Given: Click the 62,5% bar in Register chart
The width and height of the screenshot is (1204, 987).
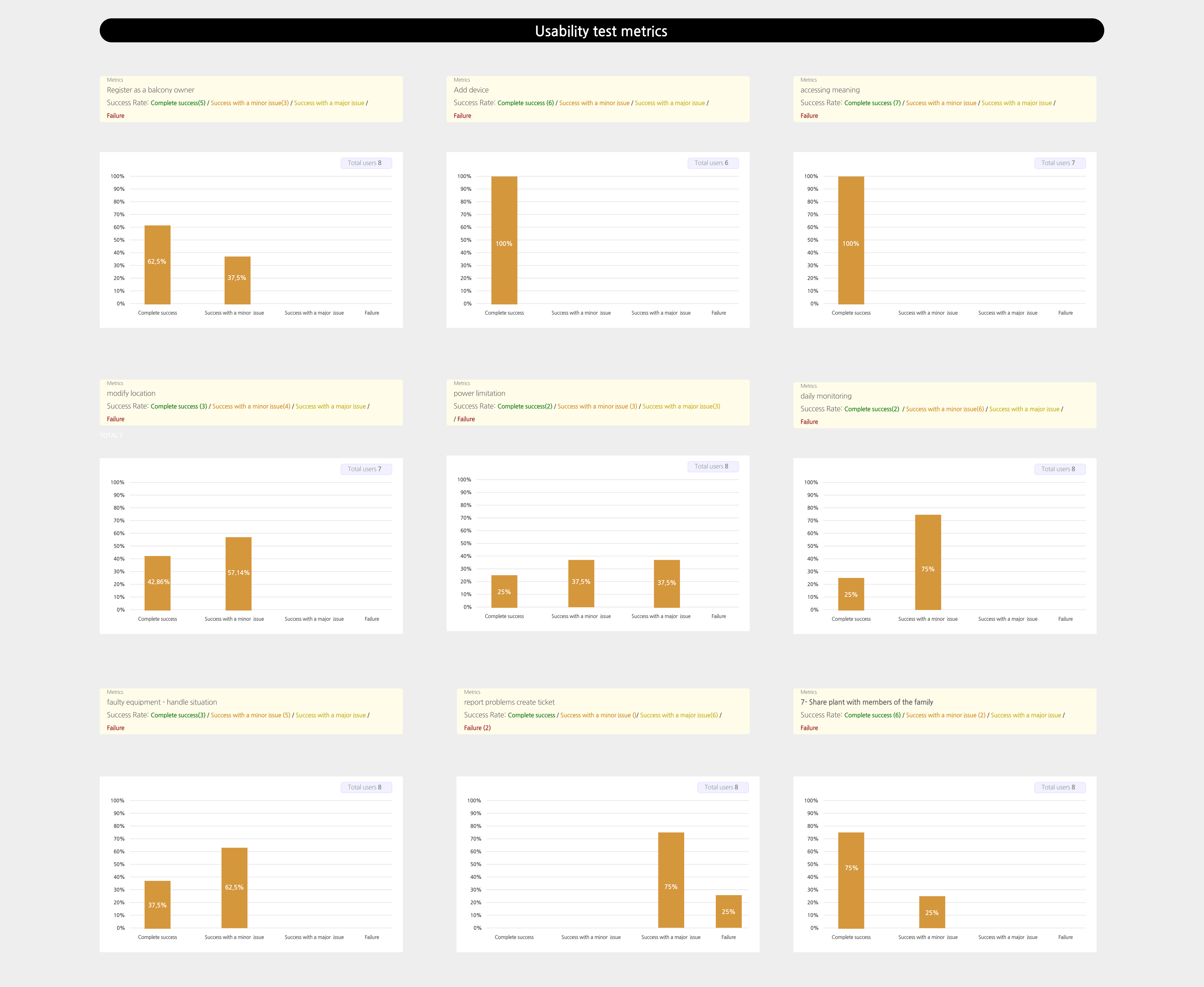Looking at the screenshot, I should (x=157, y=264).
